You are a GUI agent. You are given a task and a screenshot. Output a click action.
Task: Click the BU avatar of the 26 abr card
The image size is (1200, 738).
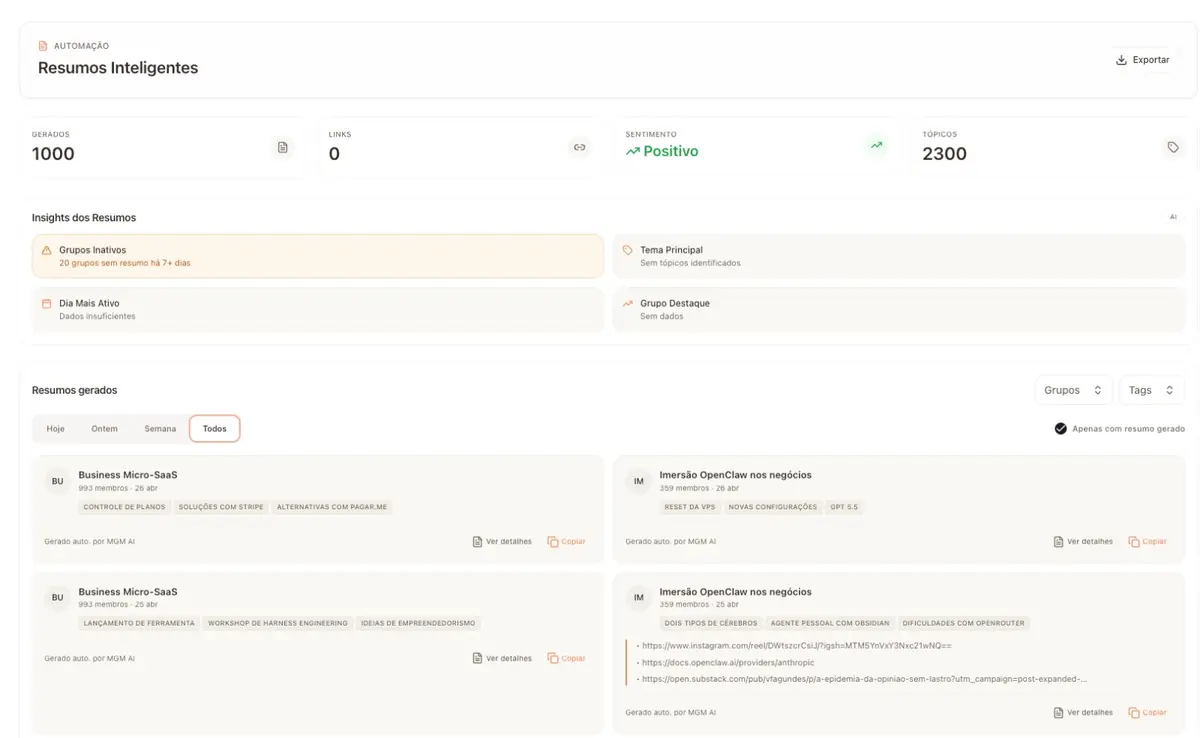58,481
